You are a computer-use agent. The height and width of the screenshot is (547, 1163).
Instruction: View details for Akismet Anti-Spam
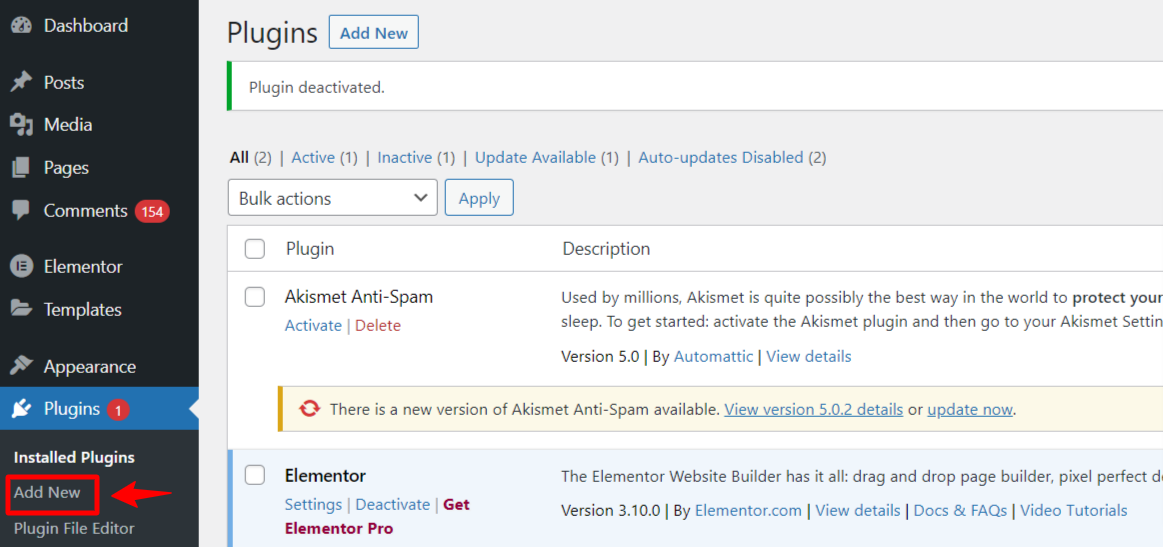(x=808, y=356)
